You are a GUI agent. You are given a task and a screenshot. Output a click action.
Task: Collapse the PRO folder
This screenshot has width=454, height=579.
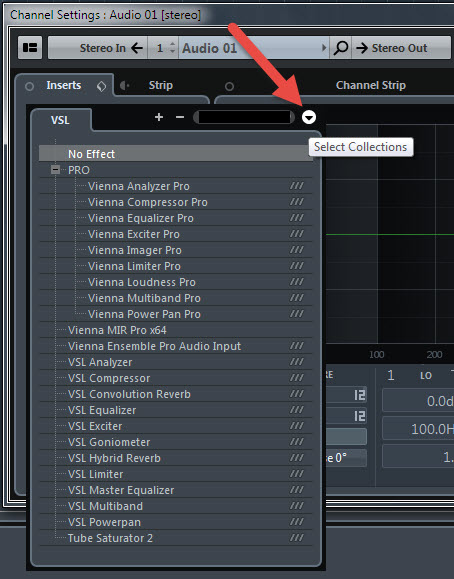pyautogui.click(x=55, y=170)
